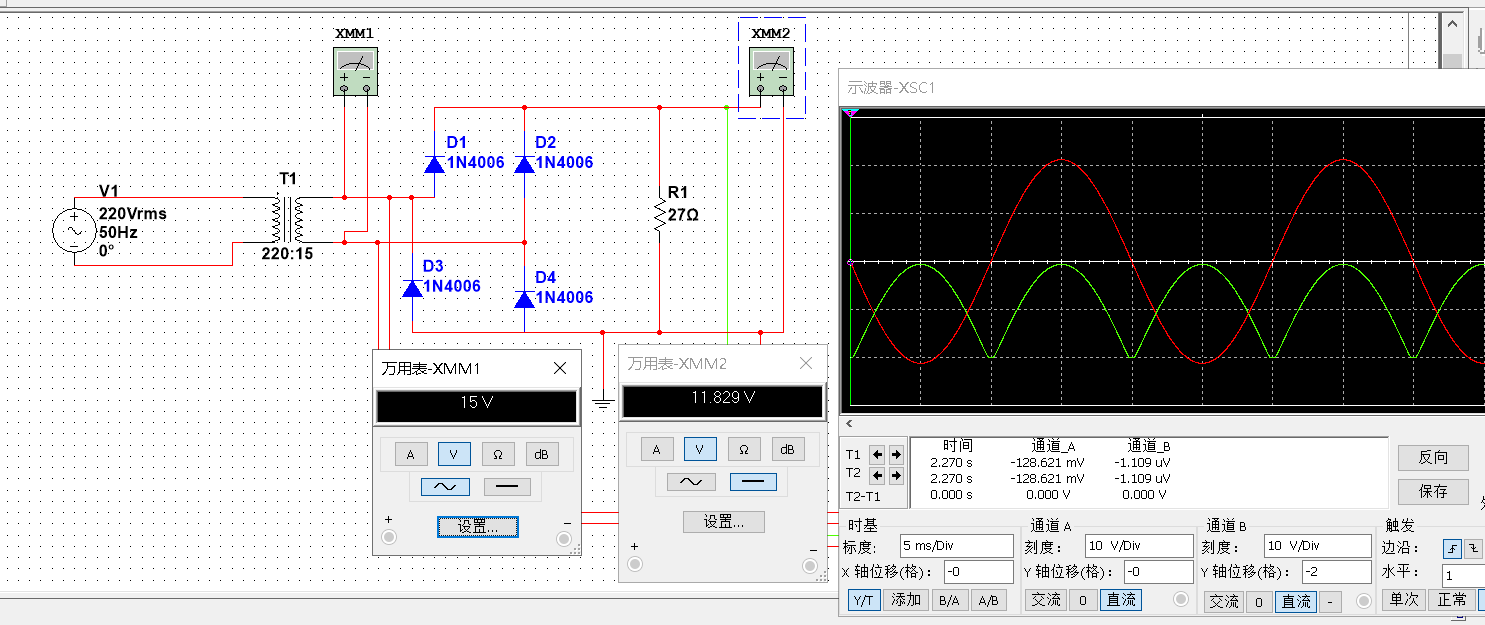Viewport: 1485px width, 625px height.
Task: Click Channel B Y 轴位移 field showing -2
Action: tap(1336, 572)
